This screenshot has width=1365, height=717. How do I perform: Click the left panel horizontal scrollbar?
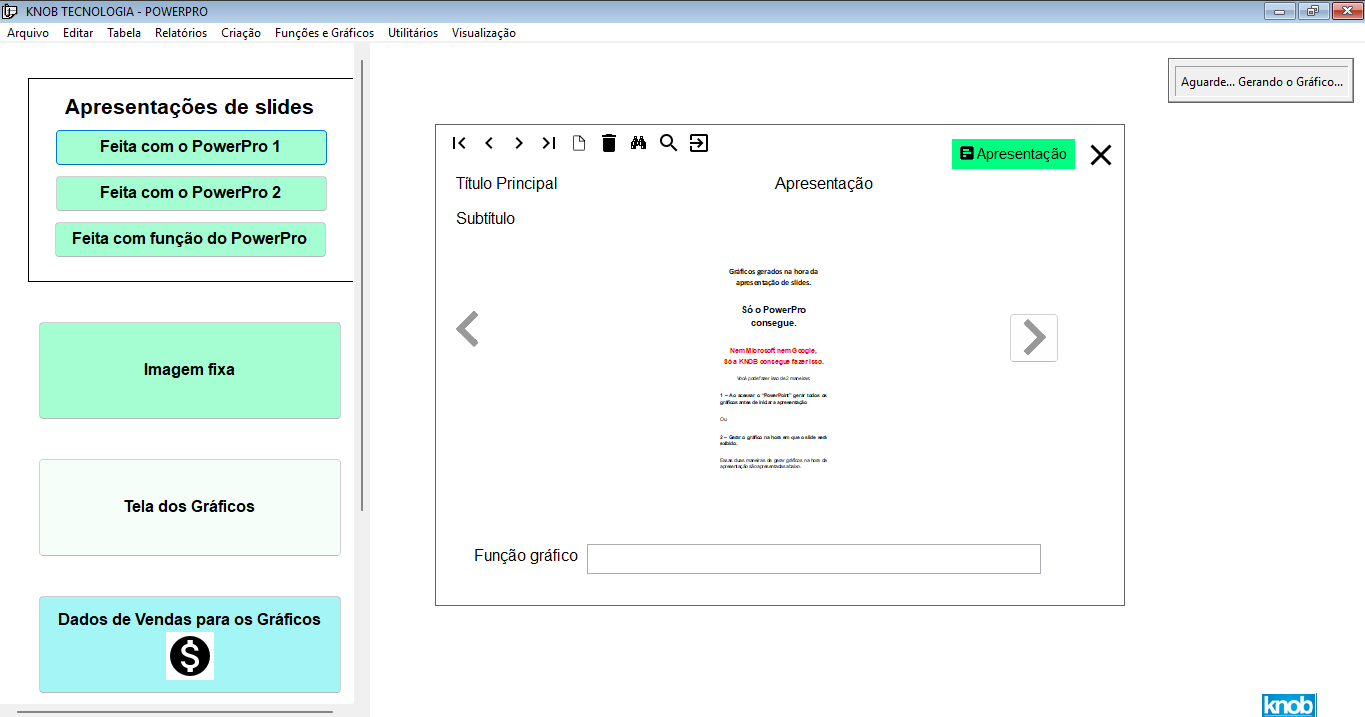pyautogui.click(x=175, y=712)
